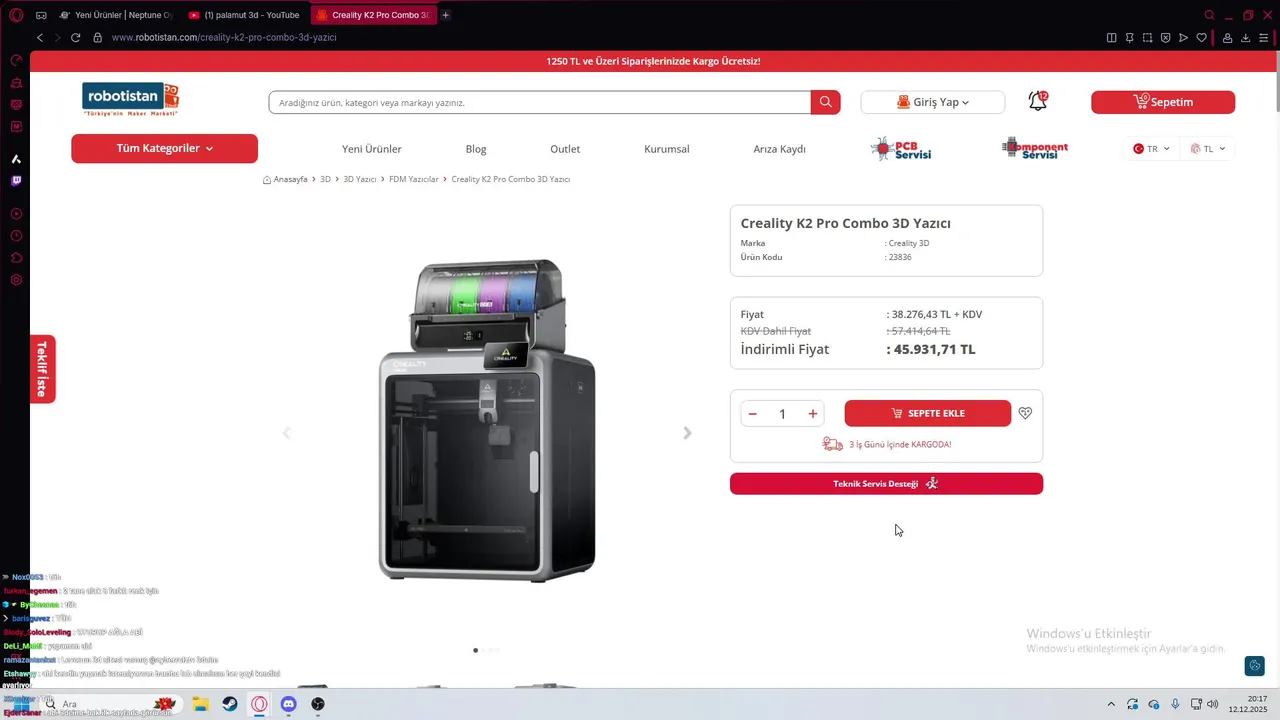Open the Outlet menu item
This screenshot has height=720, width=1280.
click(565, 149)
